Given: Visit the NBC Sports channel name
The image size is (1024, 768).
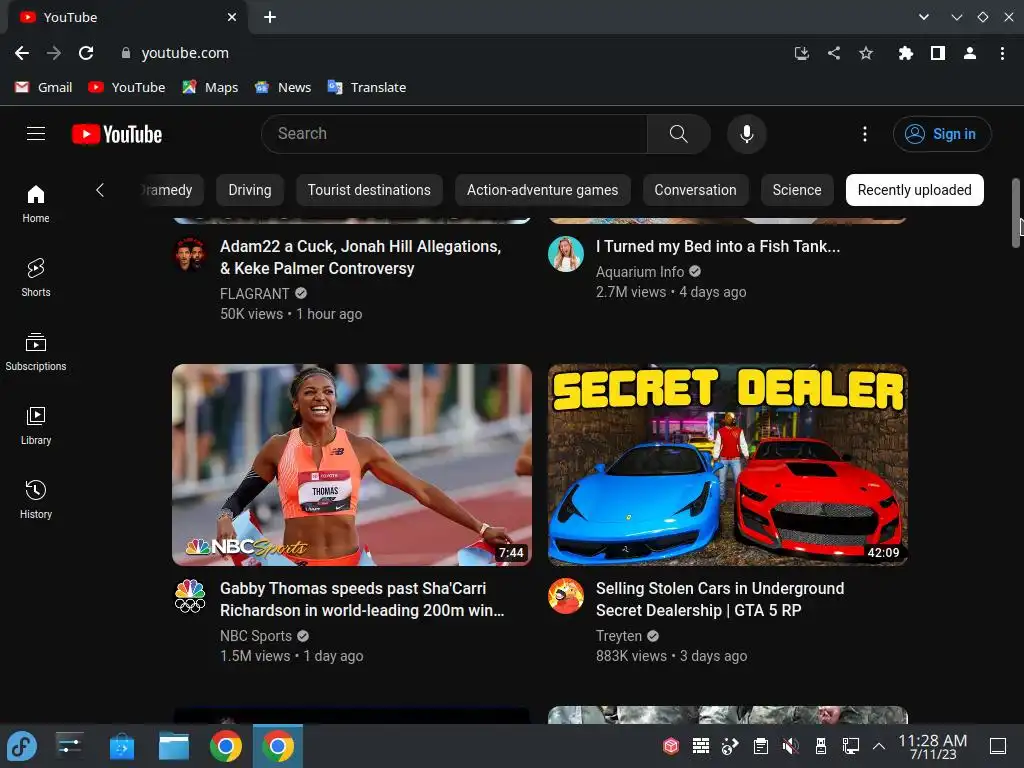Looking at the screenshot, I should point(255,635).
